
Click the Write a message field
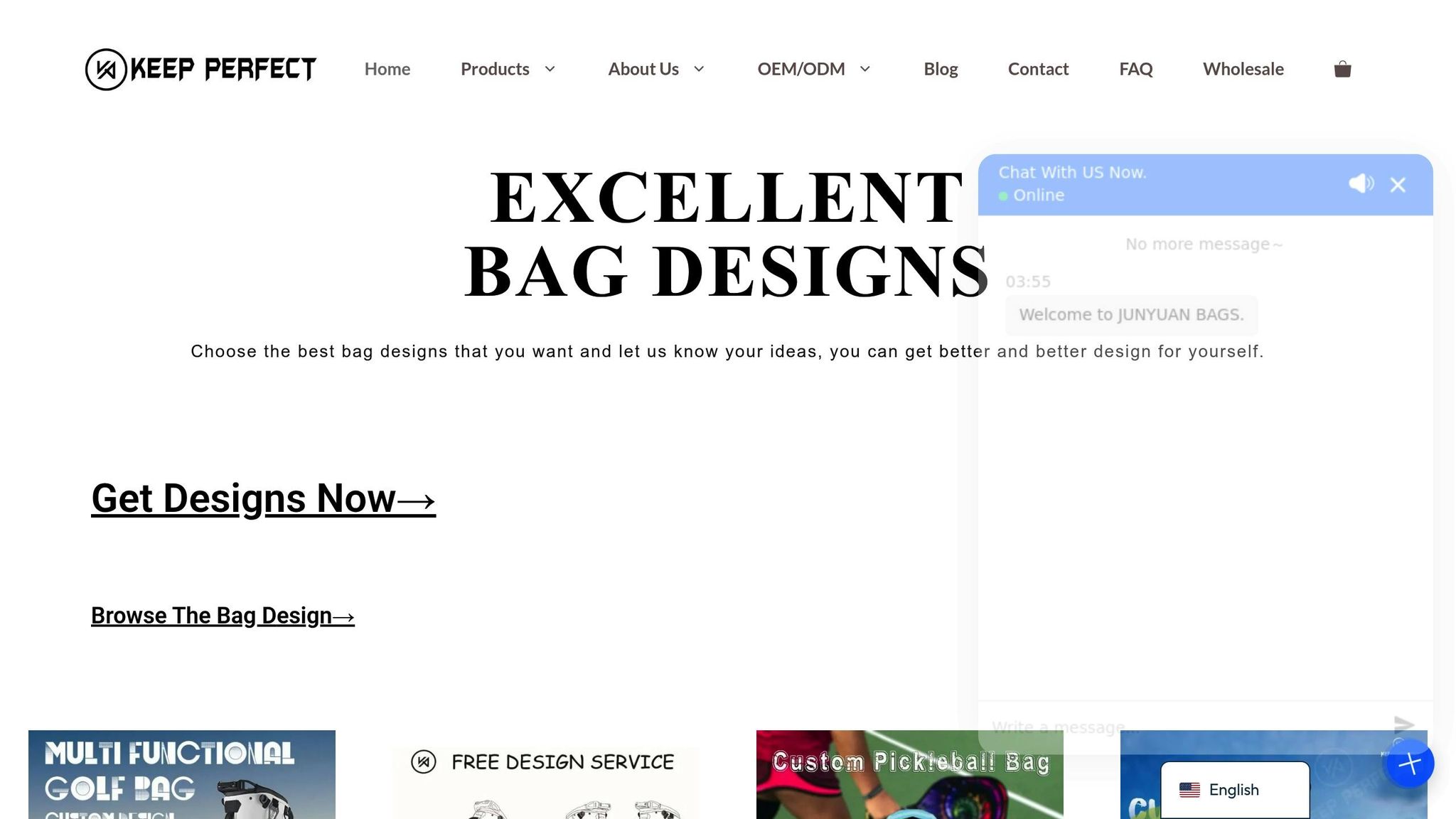[x=1184, y=727]
